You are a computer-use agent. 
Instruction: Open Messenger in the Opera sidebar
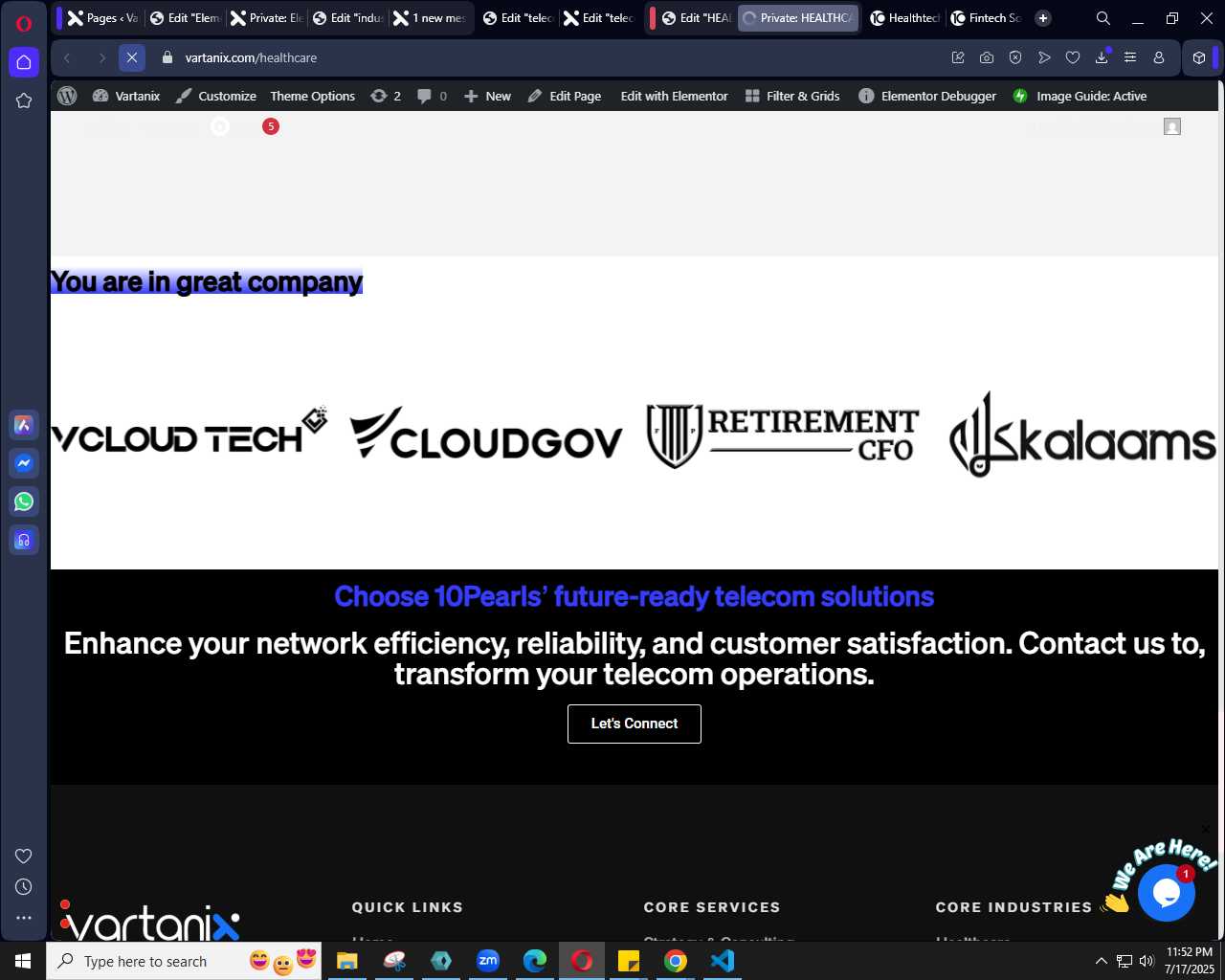point(24,463)
